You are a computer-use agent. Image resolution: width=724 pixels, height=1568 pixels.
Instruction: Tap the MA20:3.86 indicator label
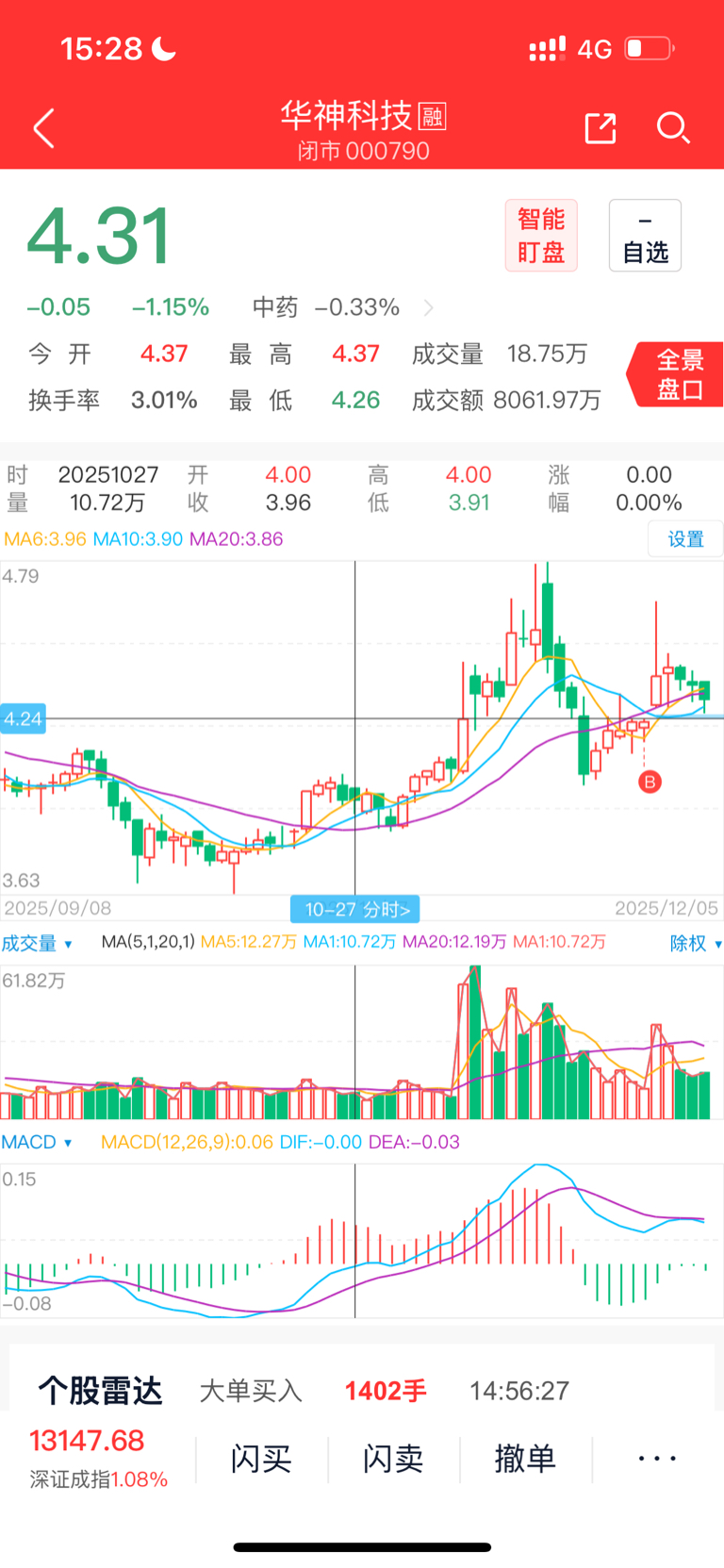[236, 539]
